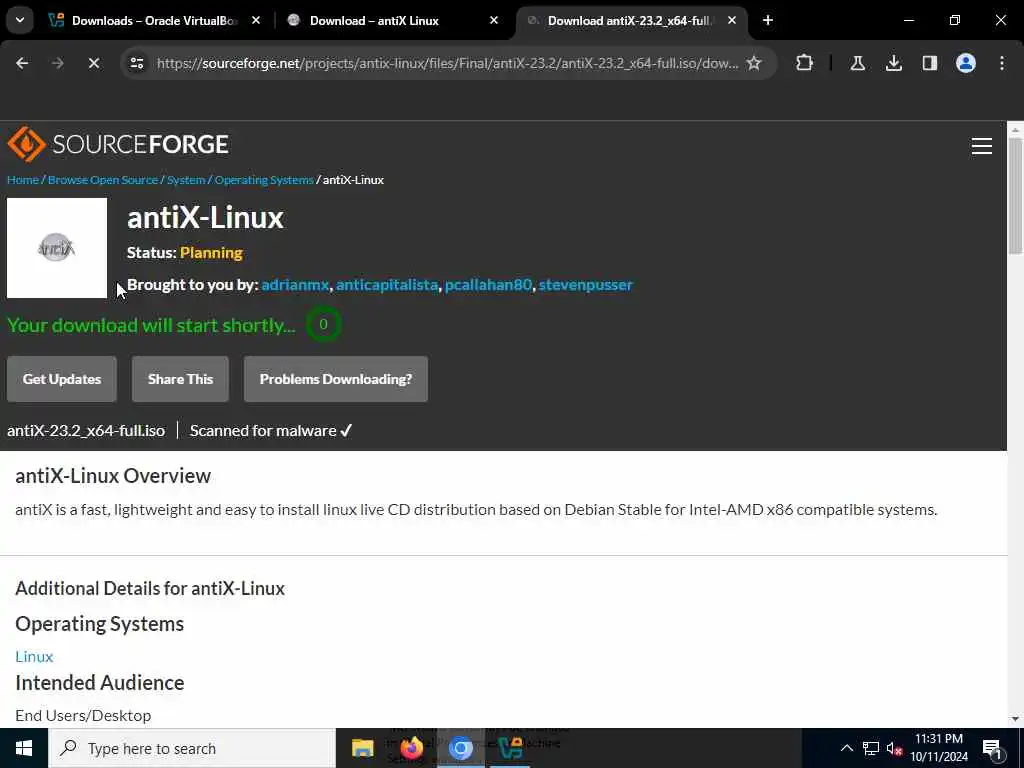Open Operating Systems breadcrumb link
Screen dimensions: 1024x768
264,180
